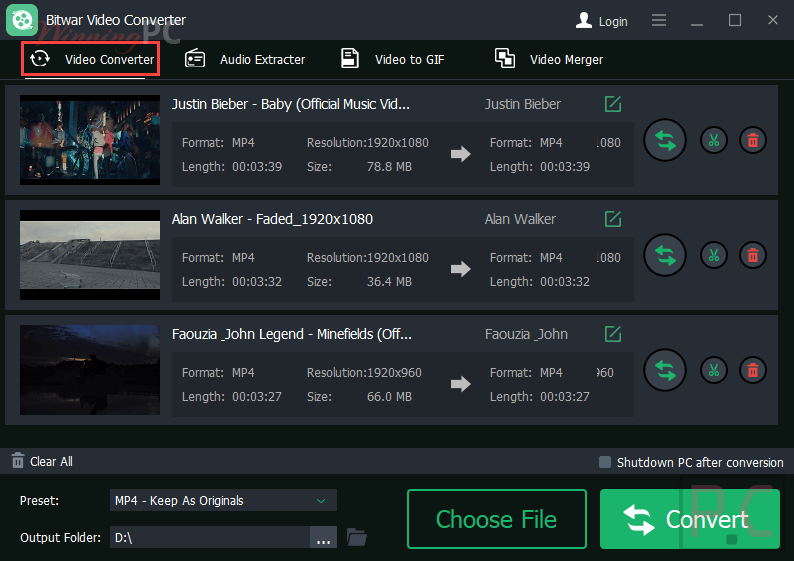Screen dimensions: 794x561
Task: Click the 78.8 MB size value
Action: pyautogui.click(x=389, y=167)
